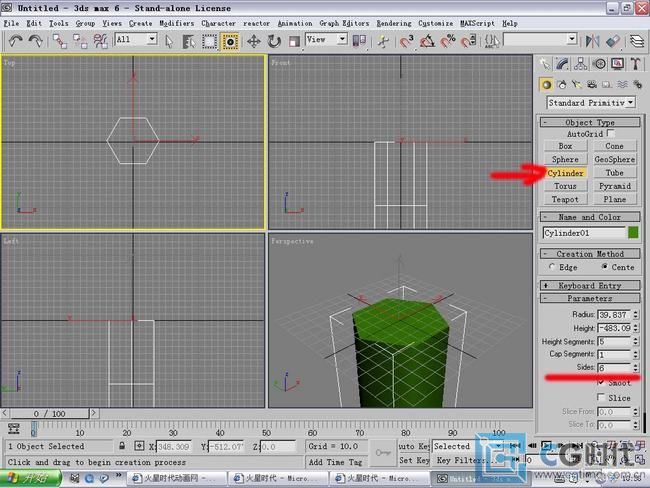This screenshot has width=650, height=488.
Task: Open the Graph Editors menu
Action: [x=344, y=23]
